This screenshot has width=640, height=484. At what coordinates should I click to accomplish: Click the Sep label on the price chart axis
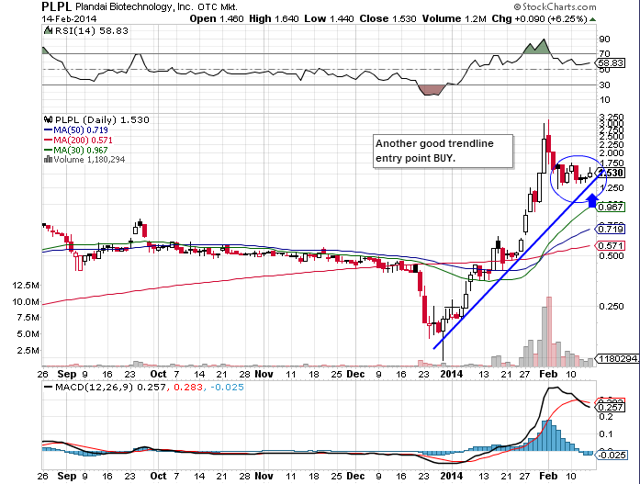coord(67,374)
